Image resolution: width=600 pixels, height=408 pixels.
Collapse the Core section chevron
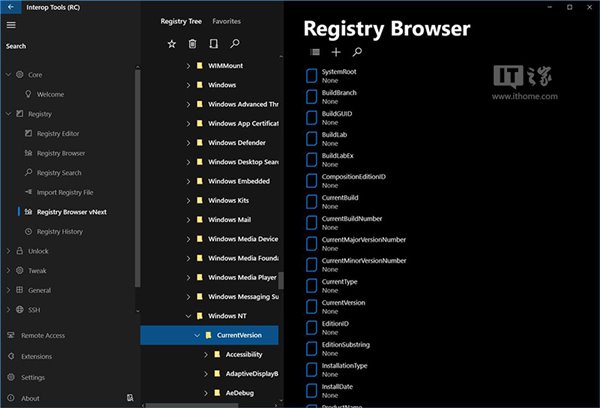[x=8, y=75]
